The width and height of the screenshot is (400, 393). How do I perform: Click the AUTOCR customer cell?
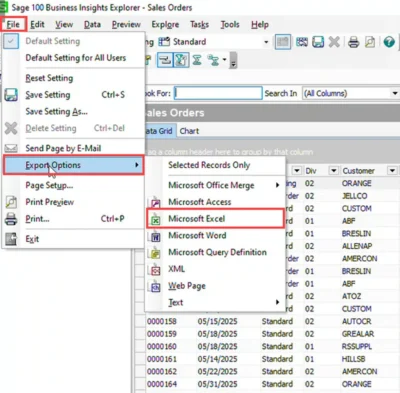356,321
